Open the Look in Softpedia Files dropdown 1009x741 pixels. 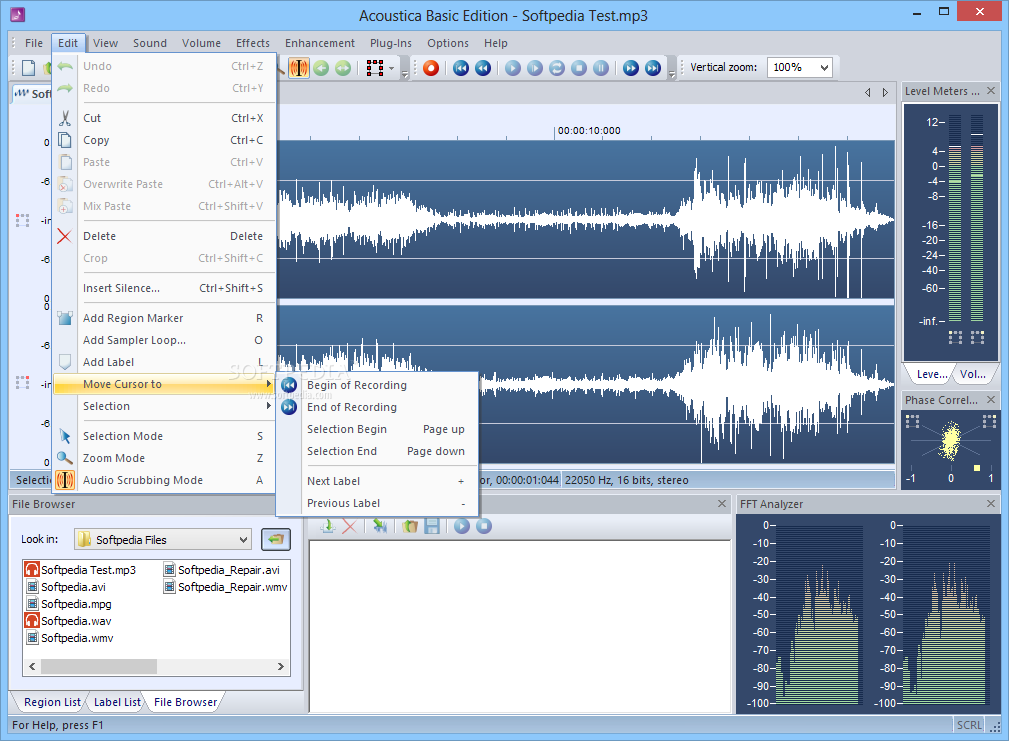(x=243, y=540)
